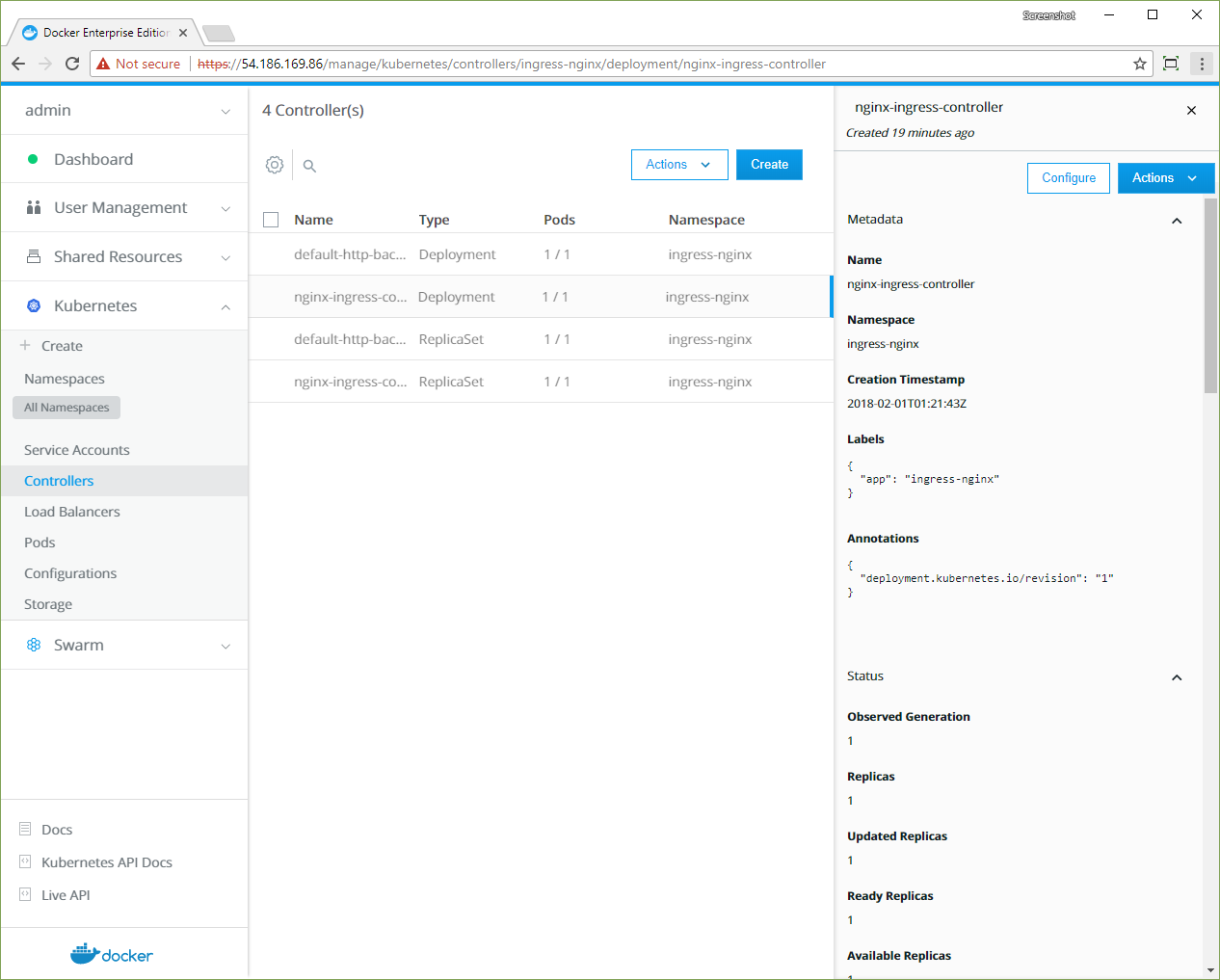Click the Kubernetes wheel icon
Screen dimensions: 1220x980
(34, 305)
